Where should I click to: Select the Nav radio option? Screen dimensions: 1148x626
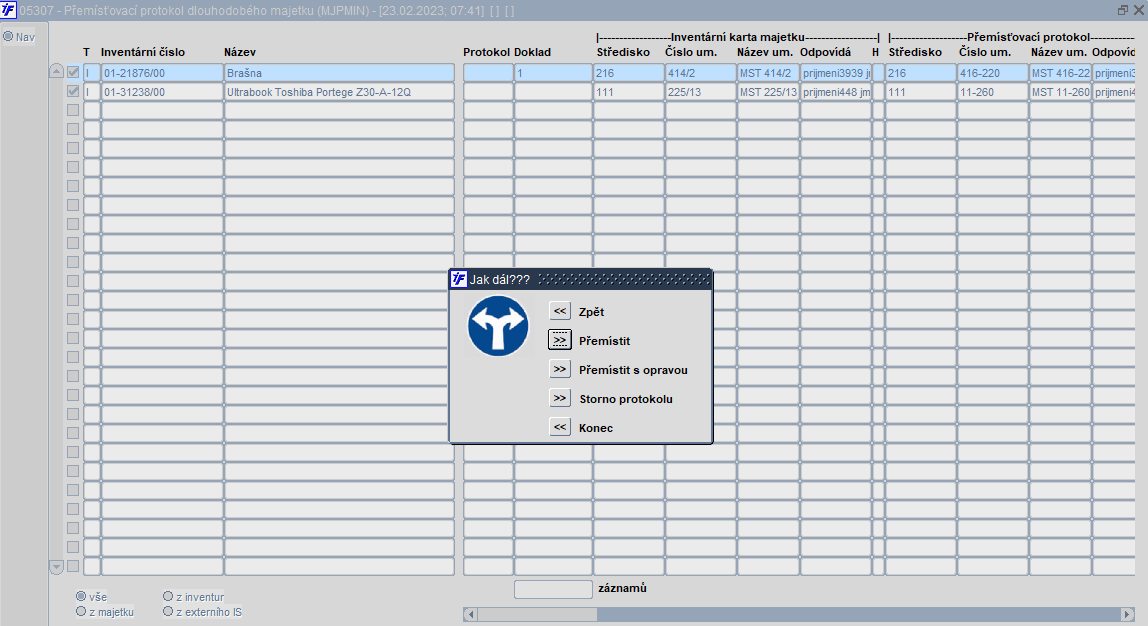coord(8,36)
